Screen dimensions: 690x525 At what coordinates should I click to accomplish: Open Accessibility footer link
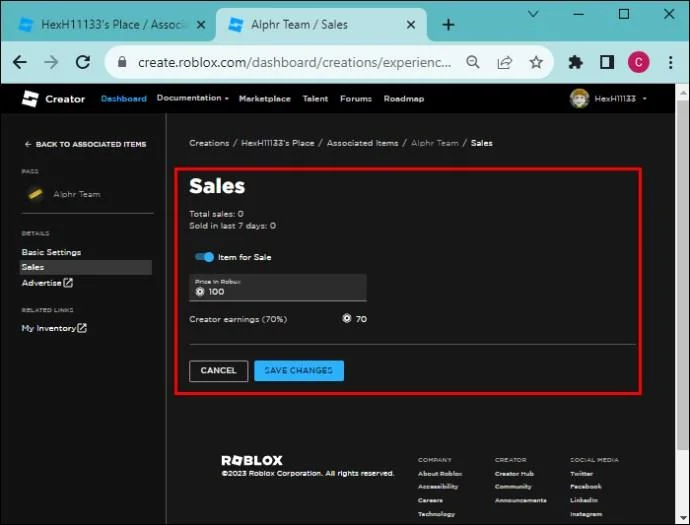pyautogui.click(x=438, y=486)
